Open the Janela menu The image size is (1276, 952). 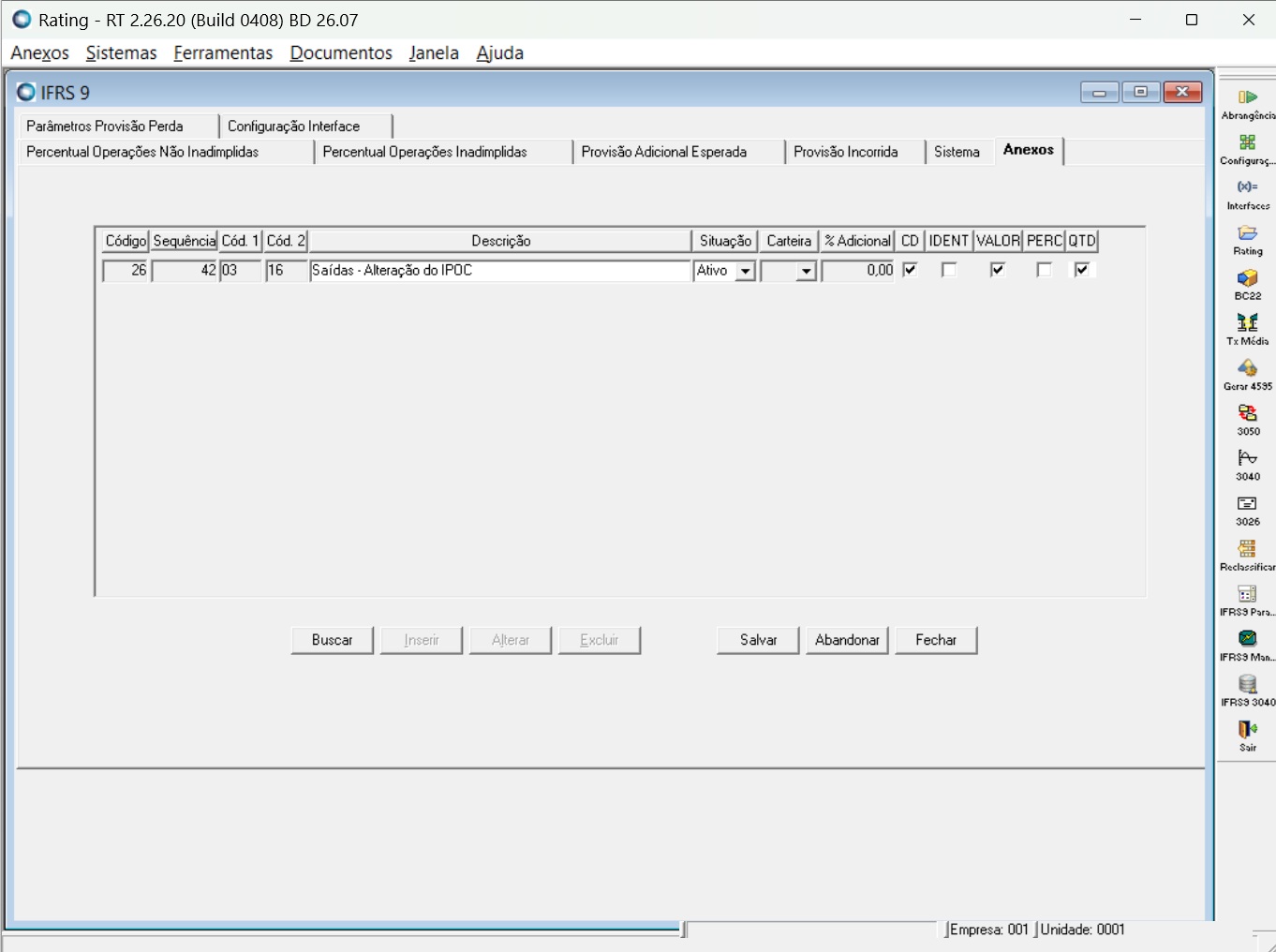point(434,53)
